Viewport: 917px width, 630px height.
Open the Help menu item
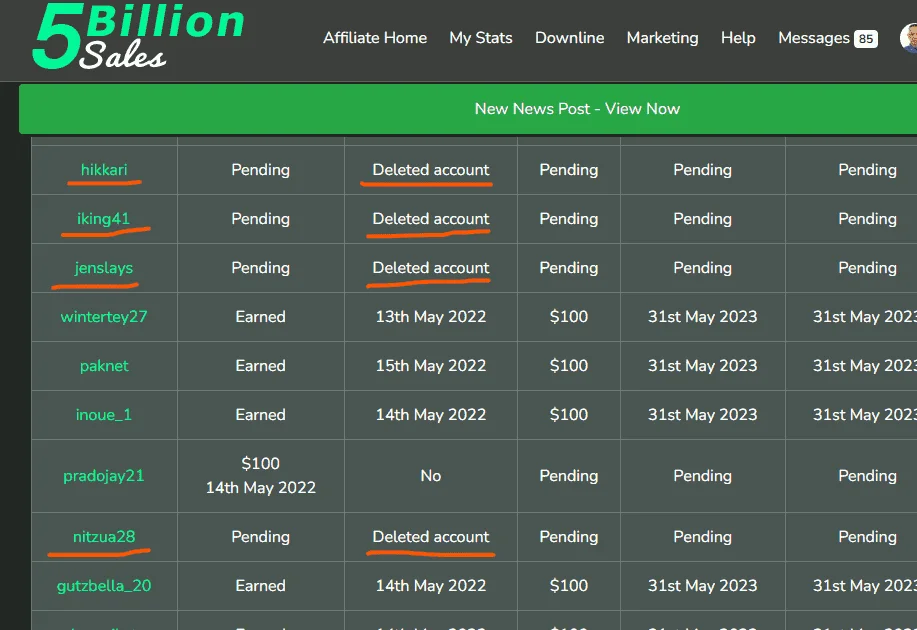tap(738, 38)
